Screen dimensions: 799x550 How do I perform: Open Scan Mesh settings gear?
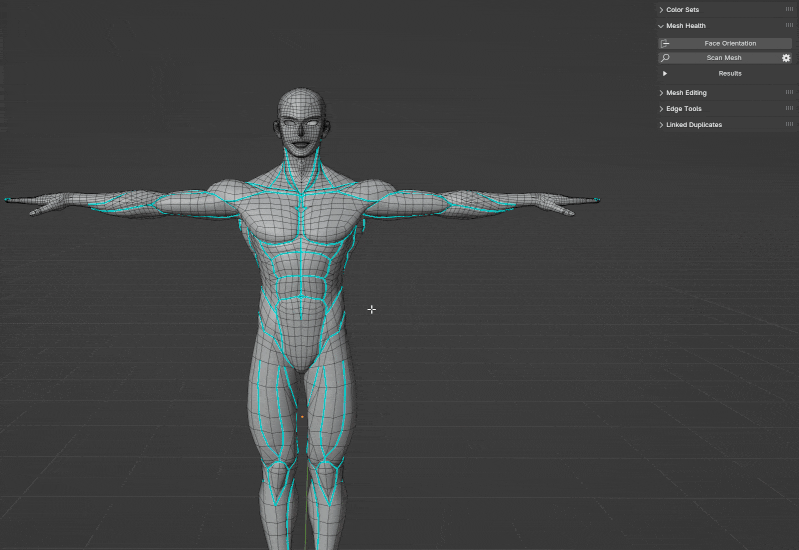coord(786,58)
